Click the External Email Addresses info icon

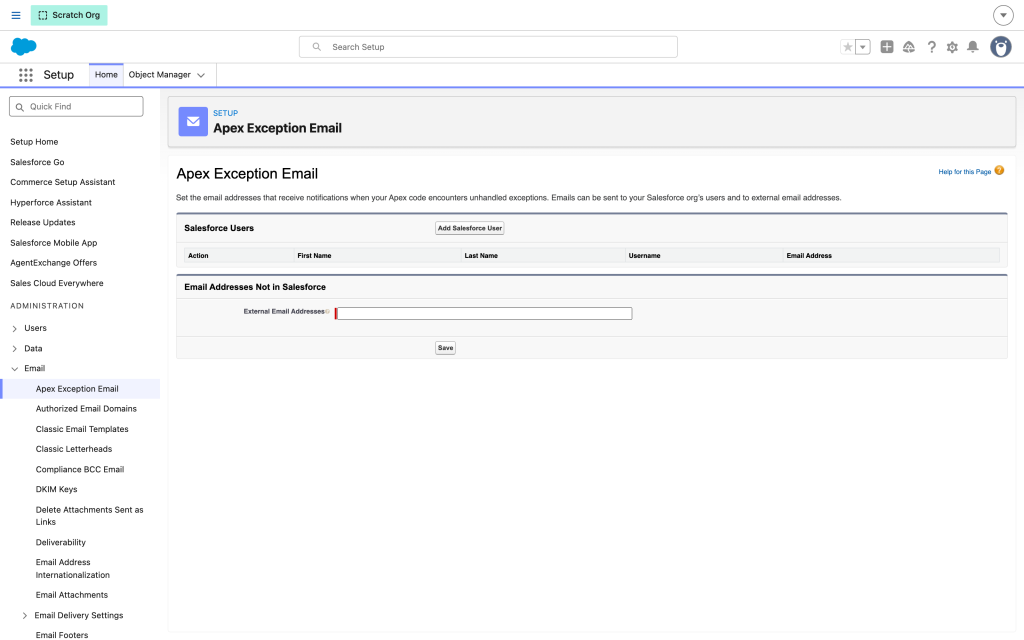coord(327,312)
